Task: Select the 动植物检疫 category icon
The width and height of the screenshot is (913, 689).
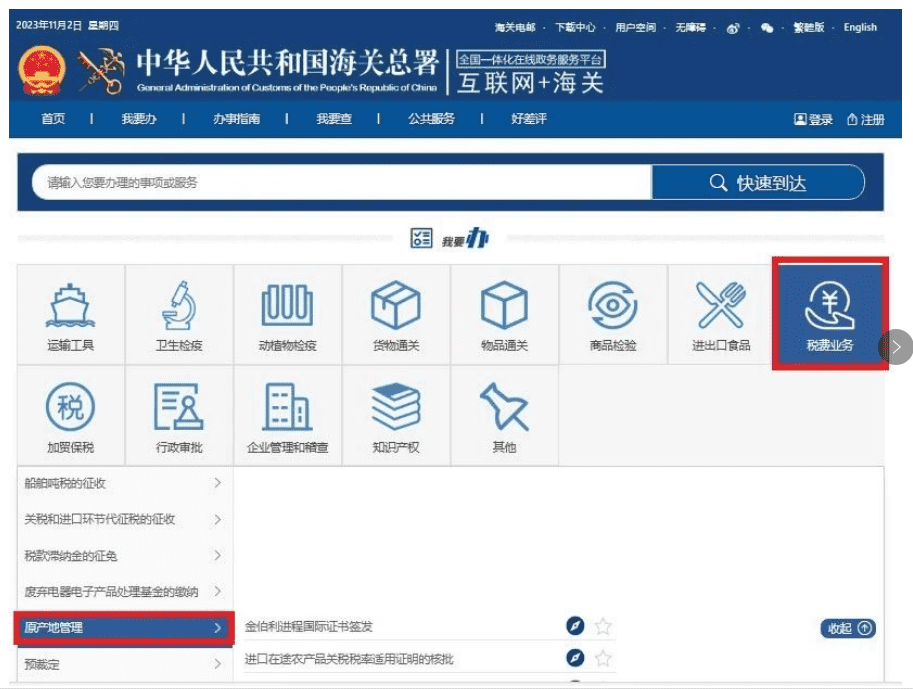Action: pyautogui.click(x=287, y=315)
